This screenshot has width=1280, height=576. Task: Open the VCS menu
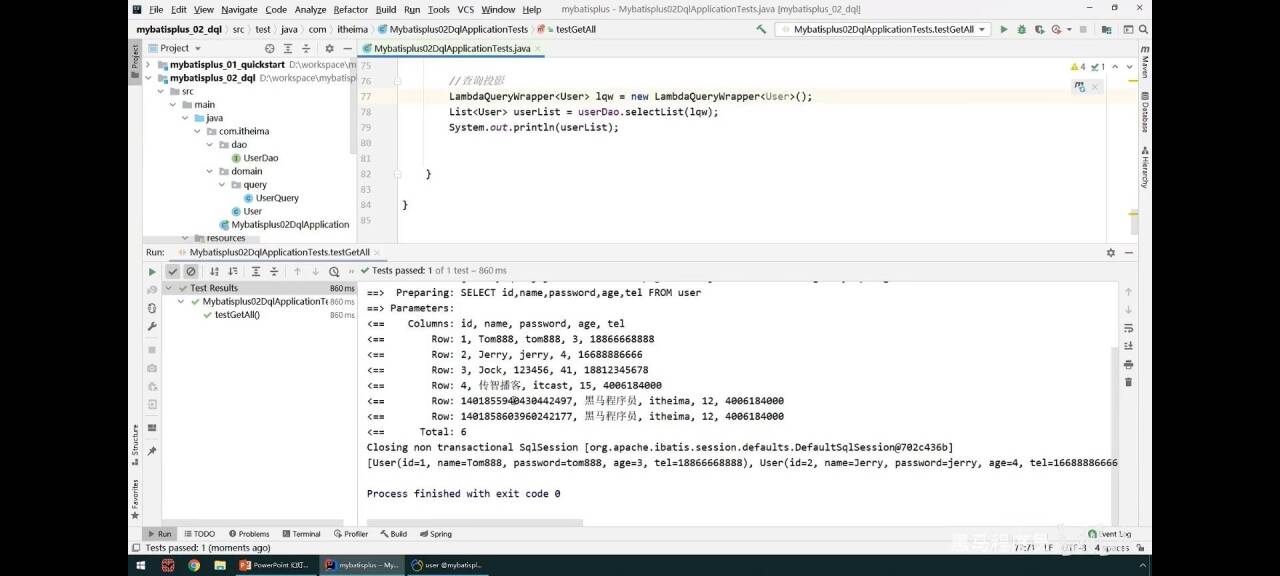[466, 10]
